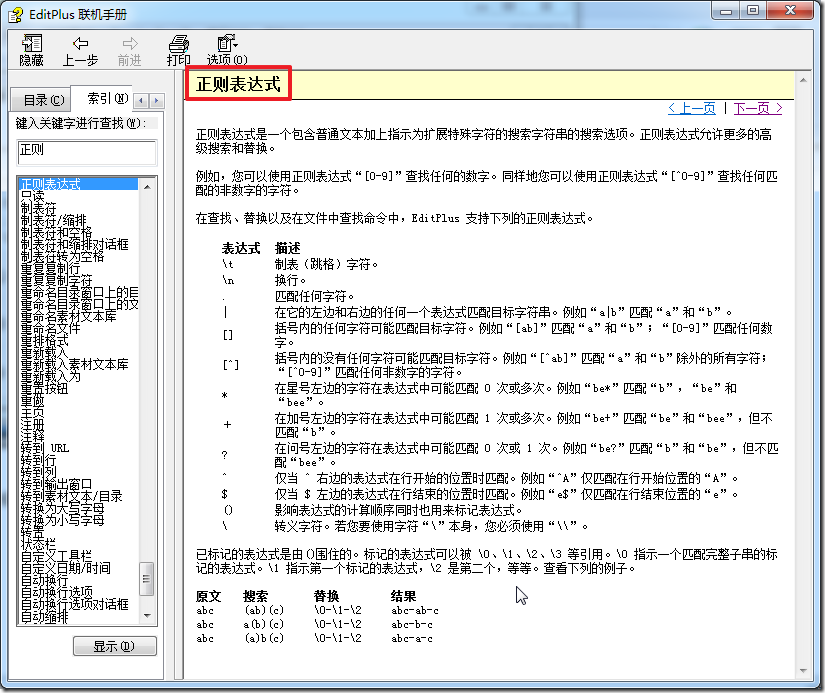Select index entry 制表符/缩排
Viewport: 825px width, 693px height.
53,220
